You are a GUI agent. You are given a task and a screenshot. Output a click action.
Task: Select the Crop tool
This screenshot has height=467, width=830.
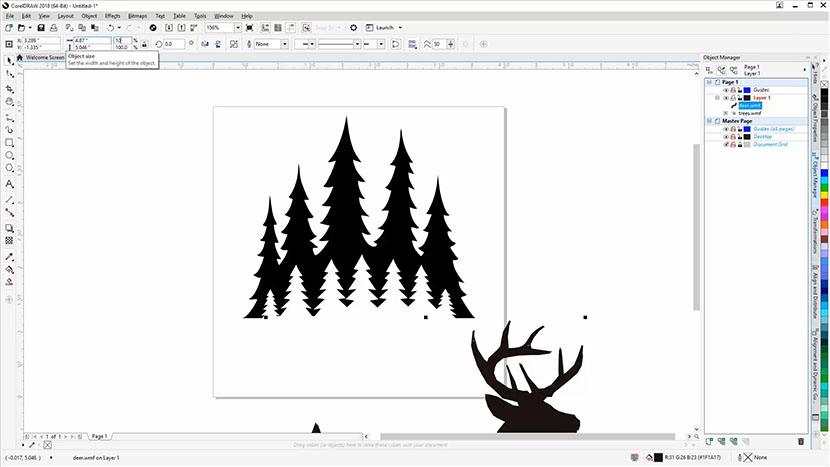[9, 88]
